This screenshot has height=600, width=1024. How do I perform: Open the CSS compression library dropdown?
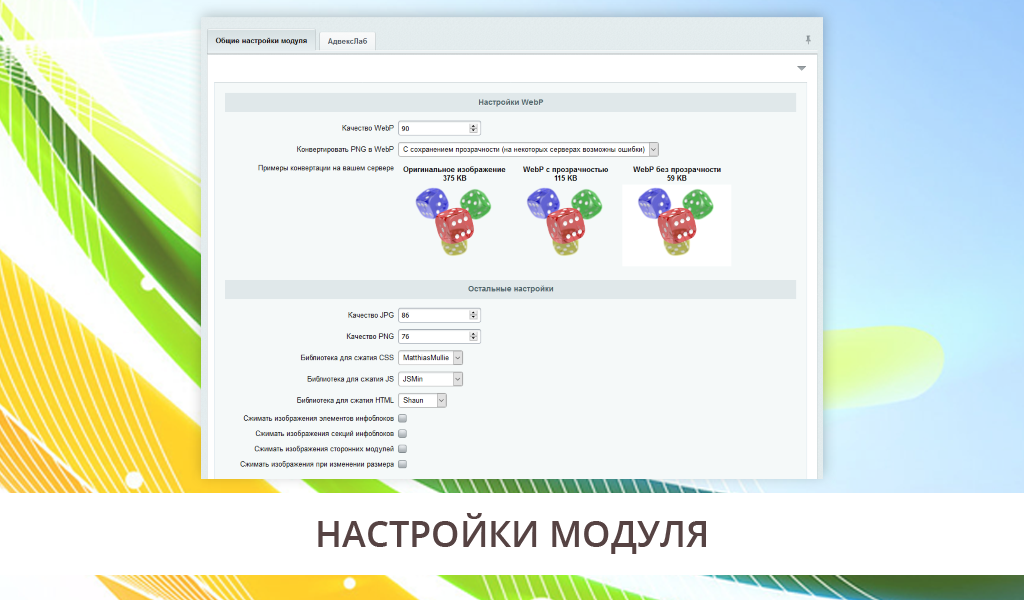[x=431, y=357]
